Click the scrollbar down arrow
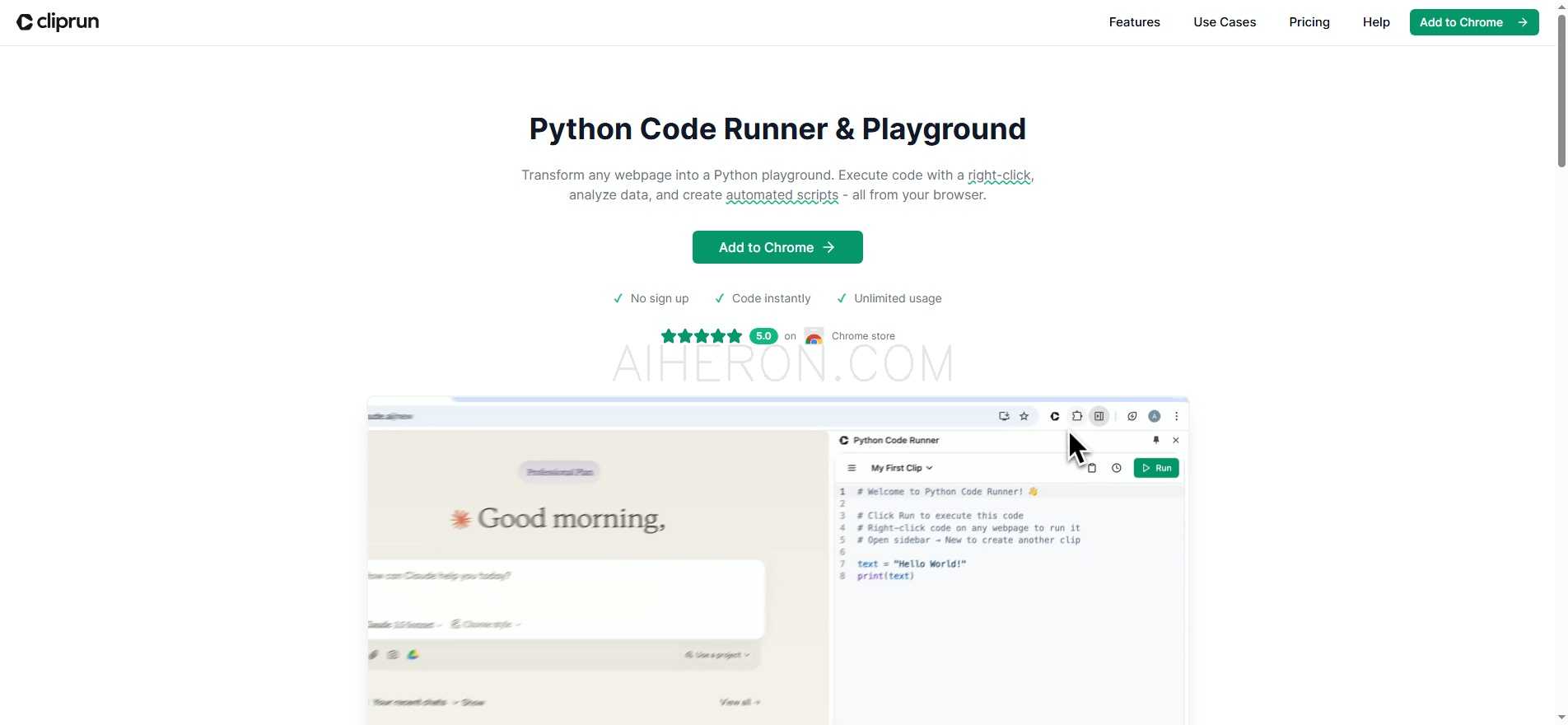Image resolution: width=1568 pixels, height=725 pixels. [1561, 718]
